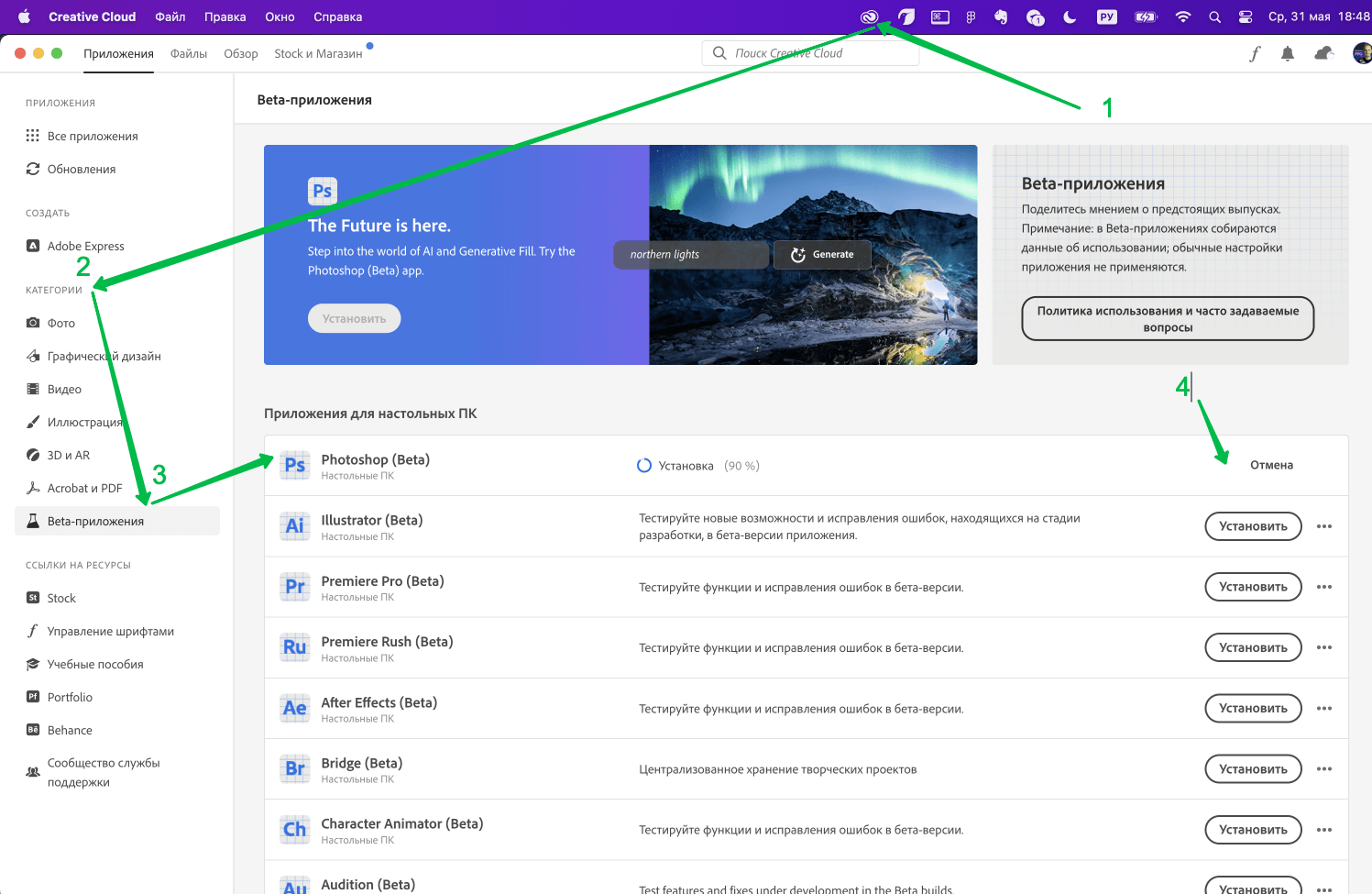The width and height of the screenshot is (1372, 894).
Task: Open Control Center in menu bar
Action: (1246, 17)
